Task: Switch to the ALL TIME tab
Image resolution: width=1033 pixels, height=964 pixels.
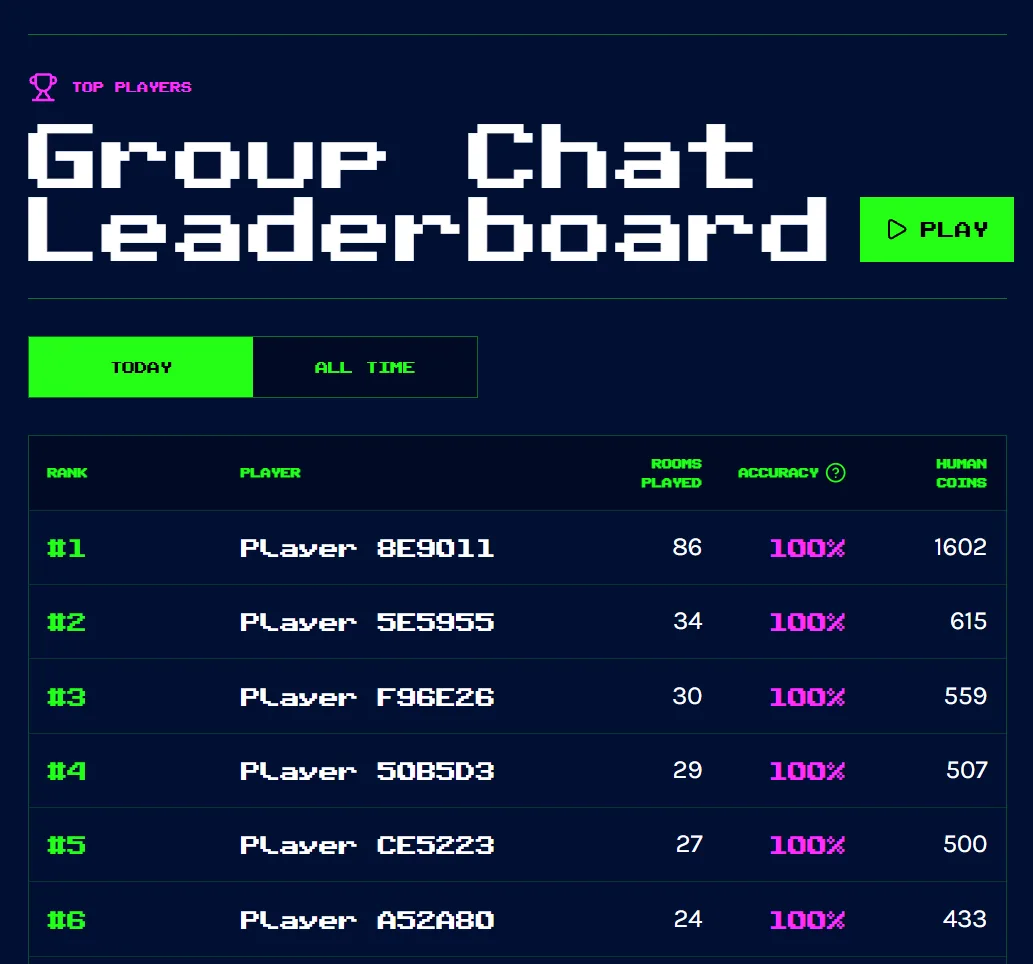Action: (x=365, y=367)
